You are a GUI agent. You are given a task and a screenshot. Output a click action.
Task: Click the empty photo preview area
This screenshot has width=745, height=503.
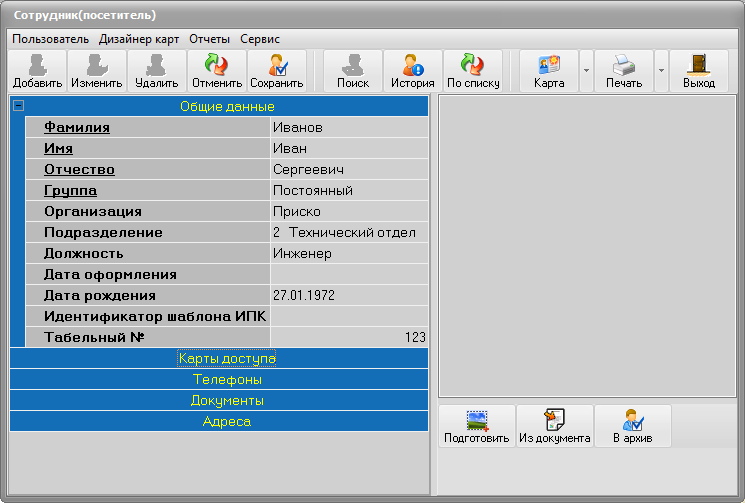pyautogui.click(x=587, y=246)
